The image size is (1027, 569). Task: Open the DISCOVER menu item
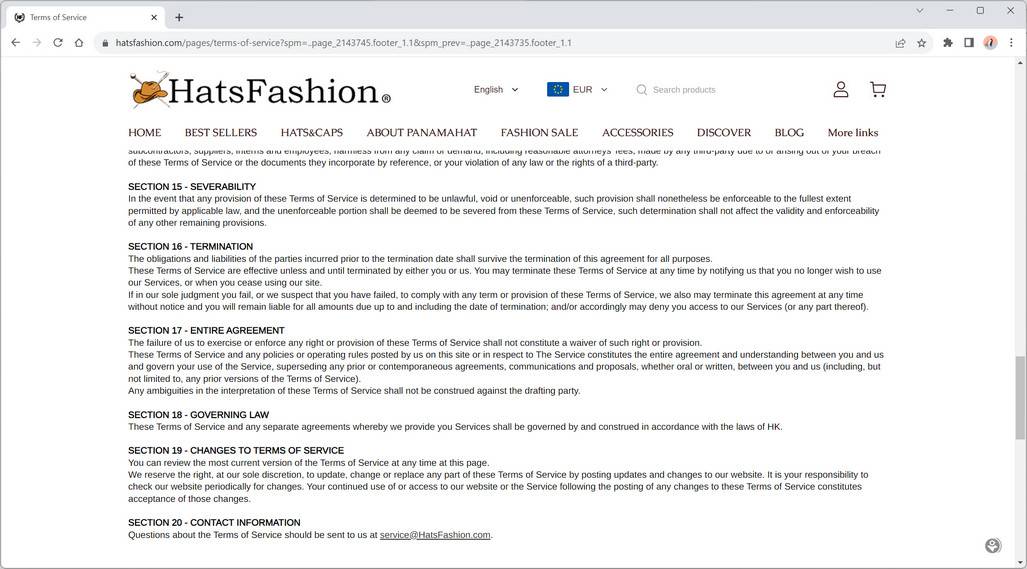click(724, 132)
